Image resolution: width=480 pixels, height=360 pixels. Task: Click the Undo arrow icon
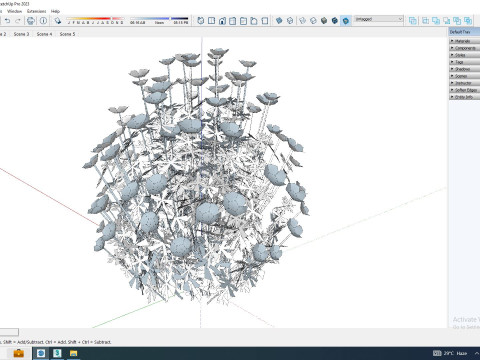[7, 21]
